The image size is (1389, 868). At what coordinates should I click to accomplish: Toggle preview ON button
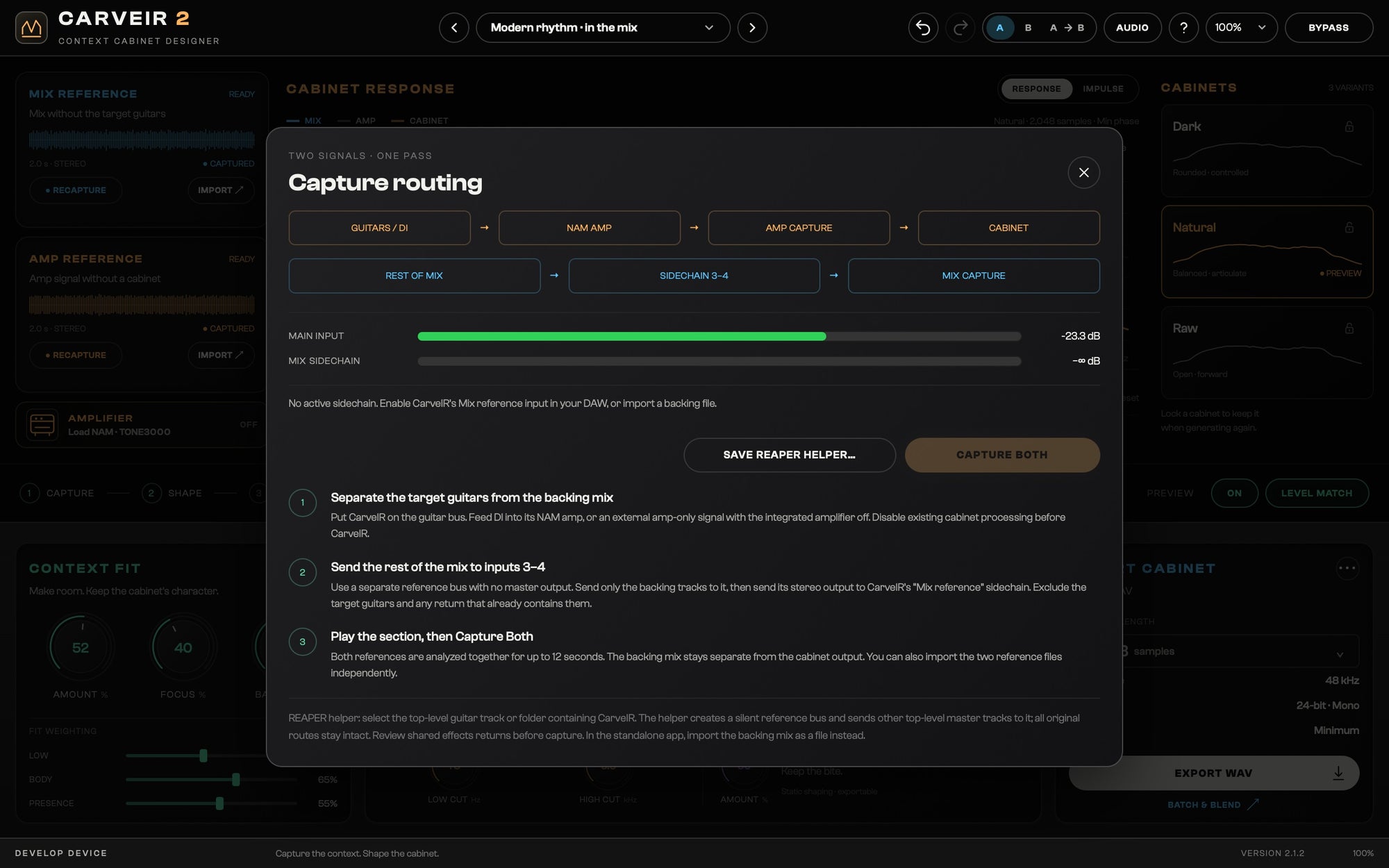[x=1234, y=493]
